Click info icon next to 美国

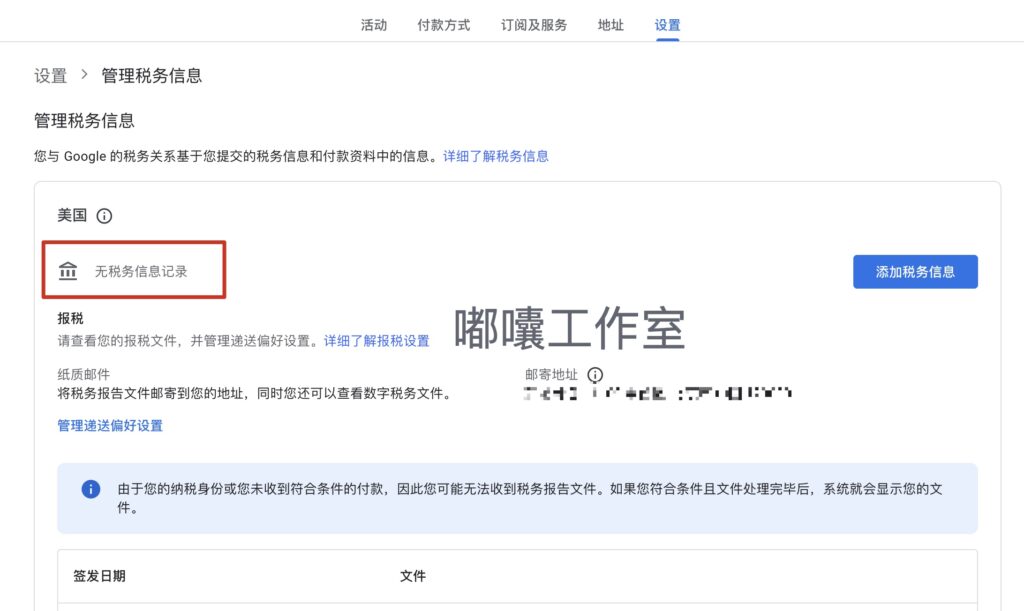coord(104,216)
